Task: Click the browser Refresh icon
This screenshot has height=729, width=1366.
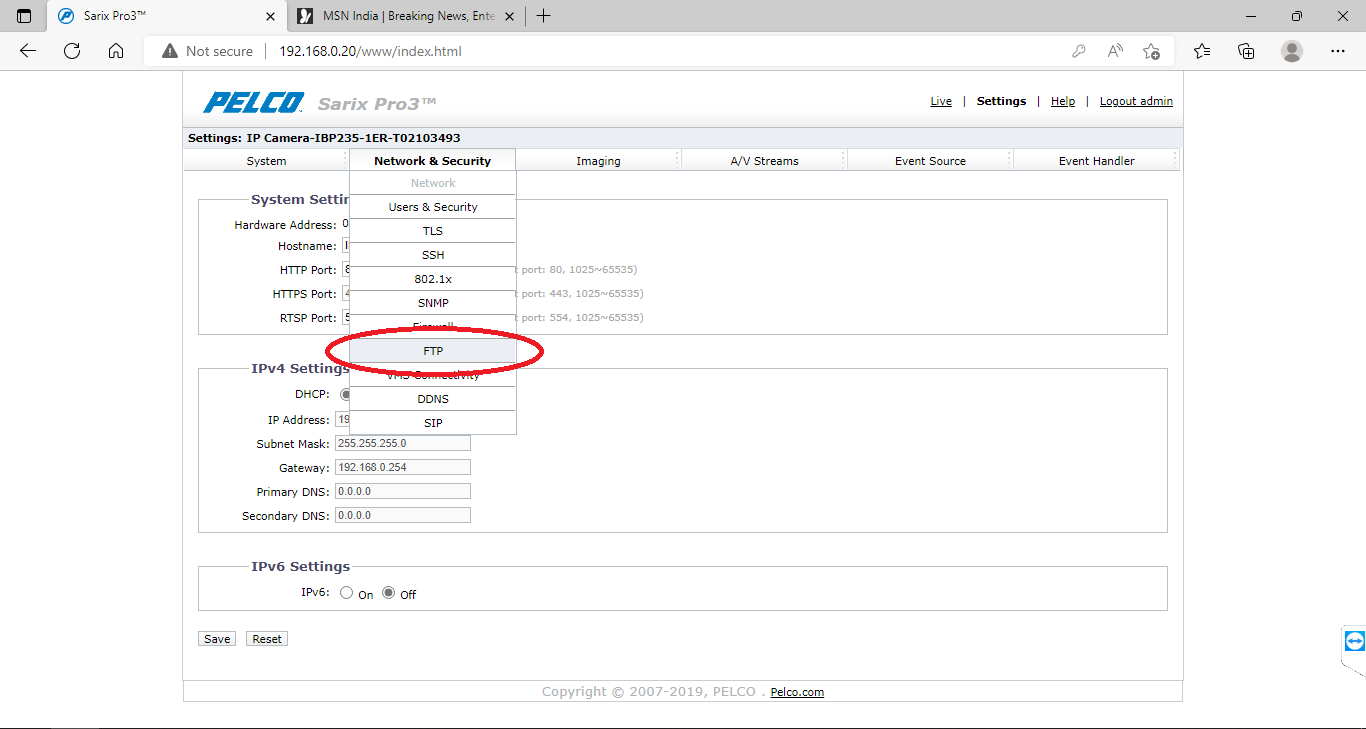Action: coord(71,50)
